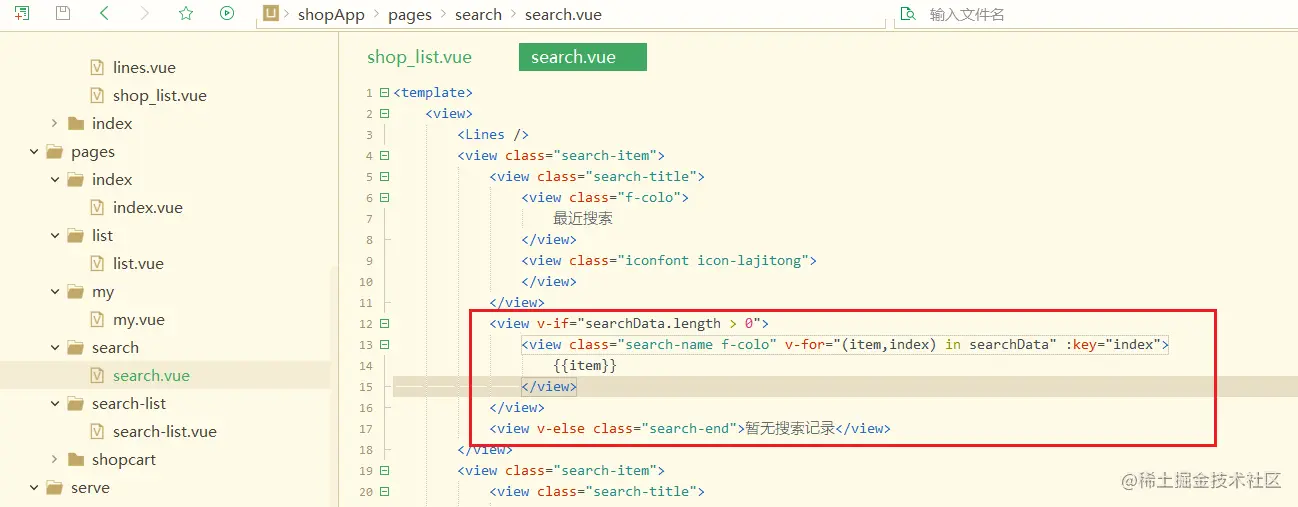Screen dimensions: 1298x507
Task: Collapse the search-list folder chevron
Action: pos(55,404)
